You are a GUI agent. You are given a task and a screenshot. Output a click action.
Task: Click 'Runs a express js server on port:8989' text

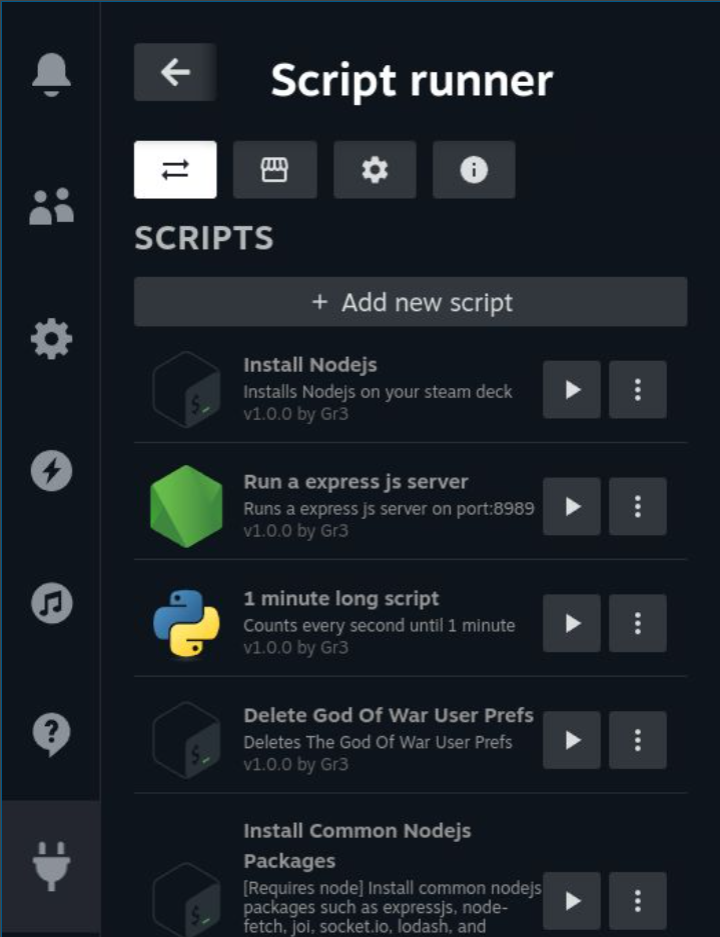(x=389, y=509)
